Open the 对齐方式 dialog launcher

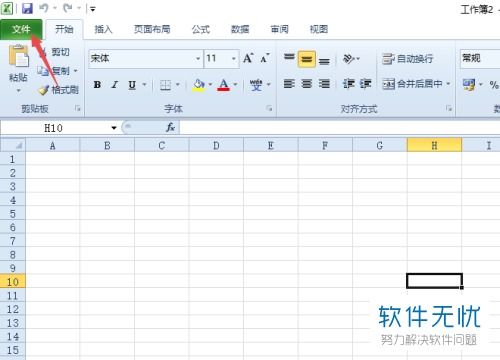(x=449, y=108)
